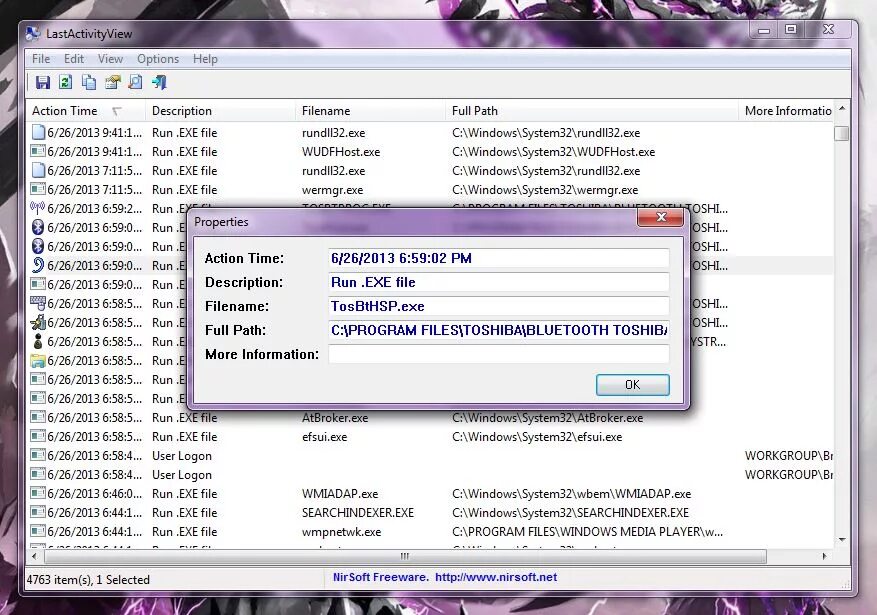This screenshot has height=615, width=877.
Task: Open the Options menu
Action: pyautogui.click(x=158, y=59)
